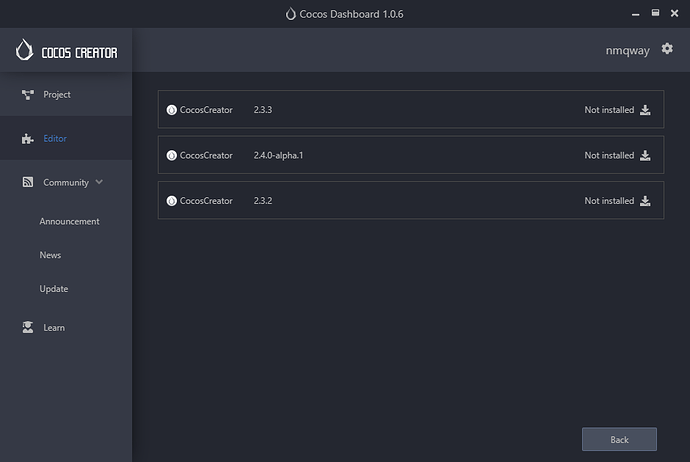Open the Learn section

click(x=54, y=328)
